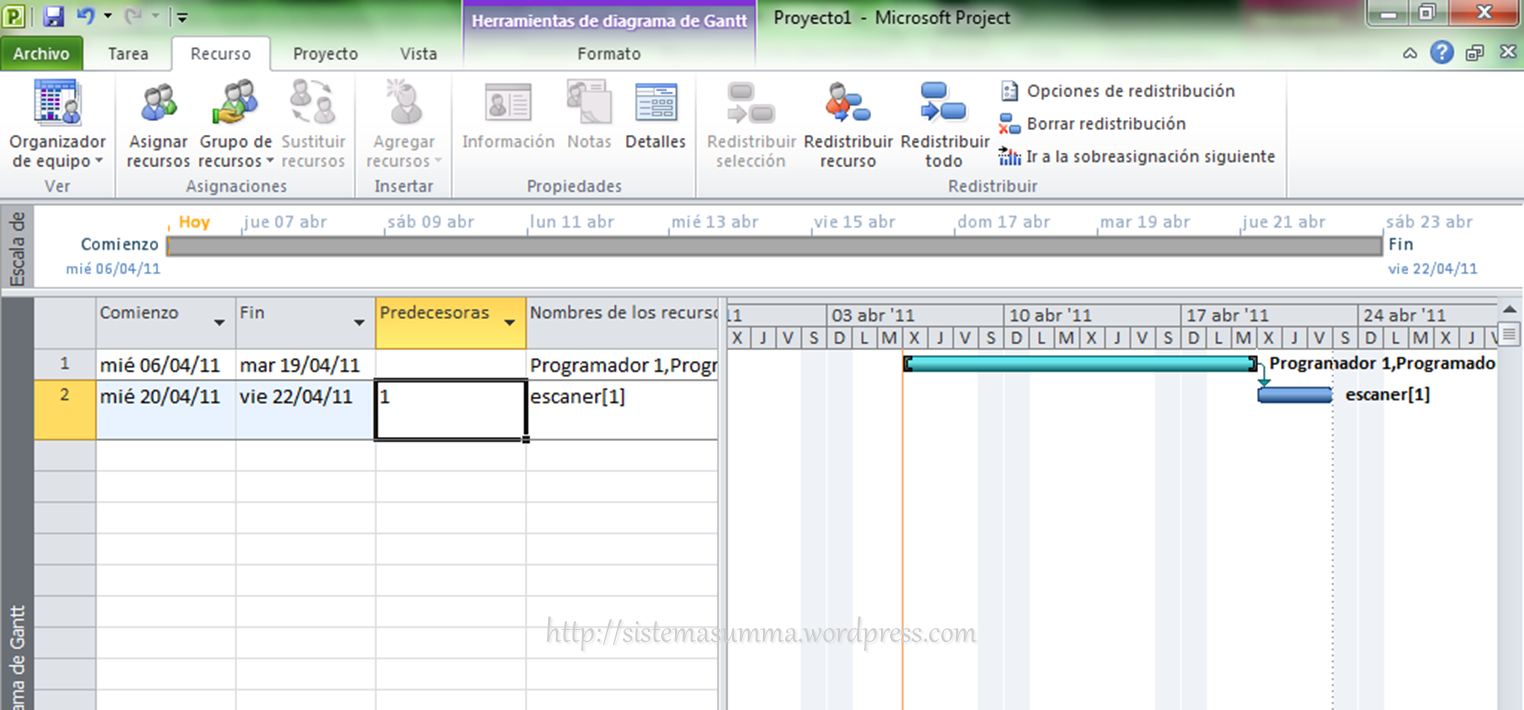
Task: Open the Comienzo column filter dropdown
Action: pyautogui.click(x=219, y=323)
